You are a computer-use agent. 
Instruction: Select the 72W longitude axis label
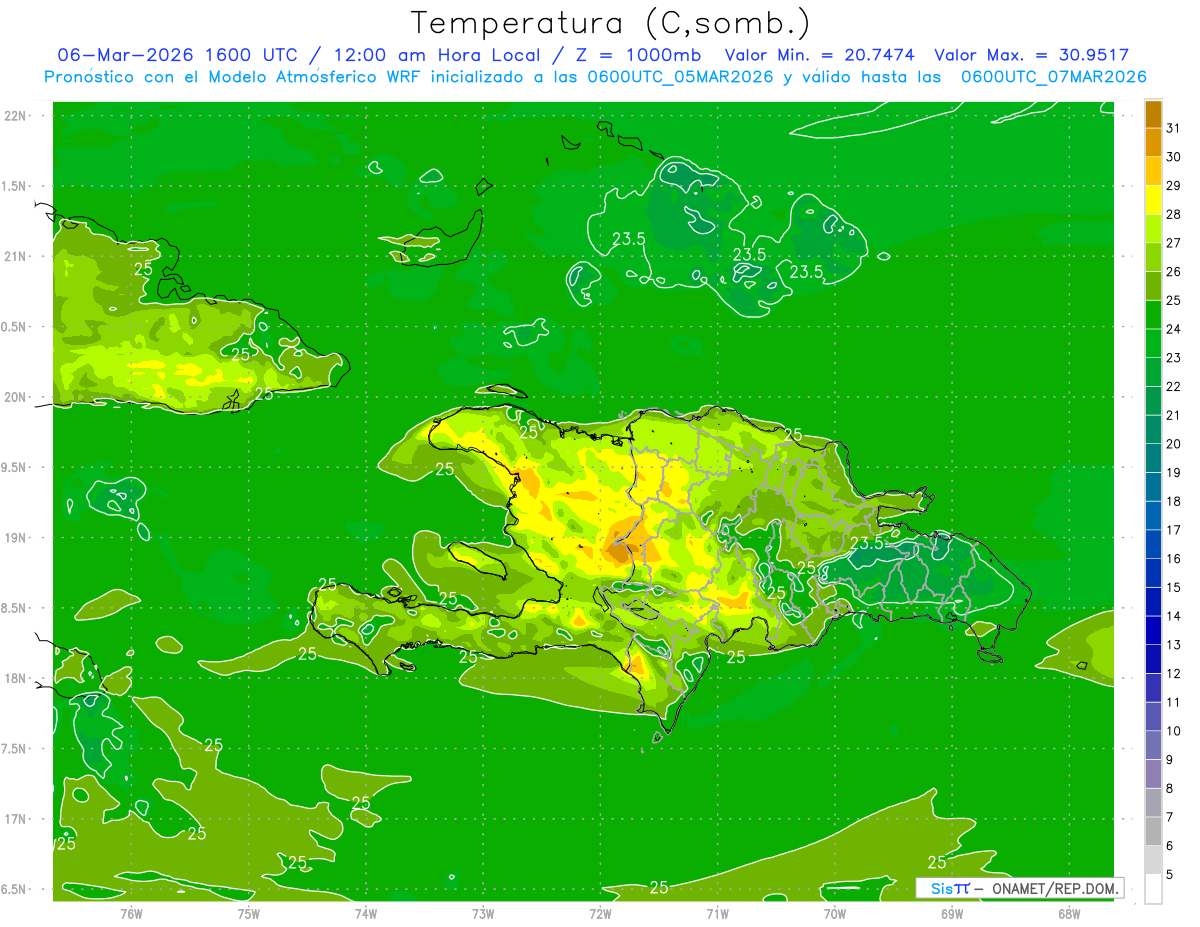point(600,914)
